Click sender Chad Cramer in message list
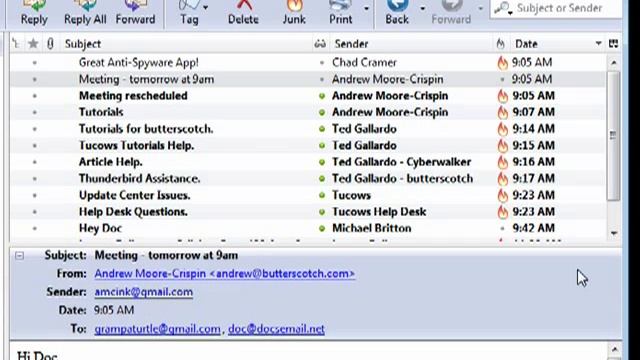 (x=364, y=62)
